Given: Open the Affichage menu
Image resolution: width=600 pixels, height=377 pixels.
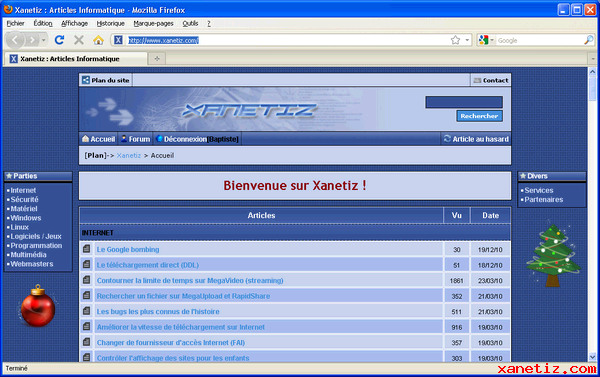Looking at the screenshot, I should point(75,23).
